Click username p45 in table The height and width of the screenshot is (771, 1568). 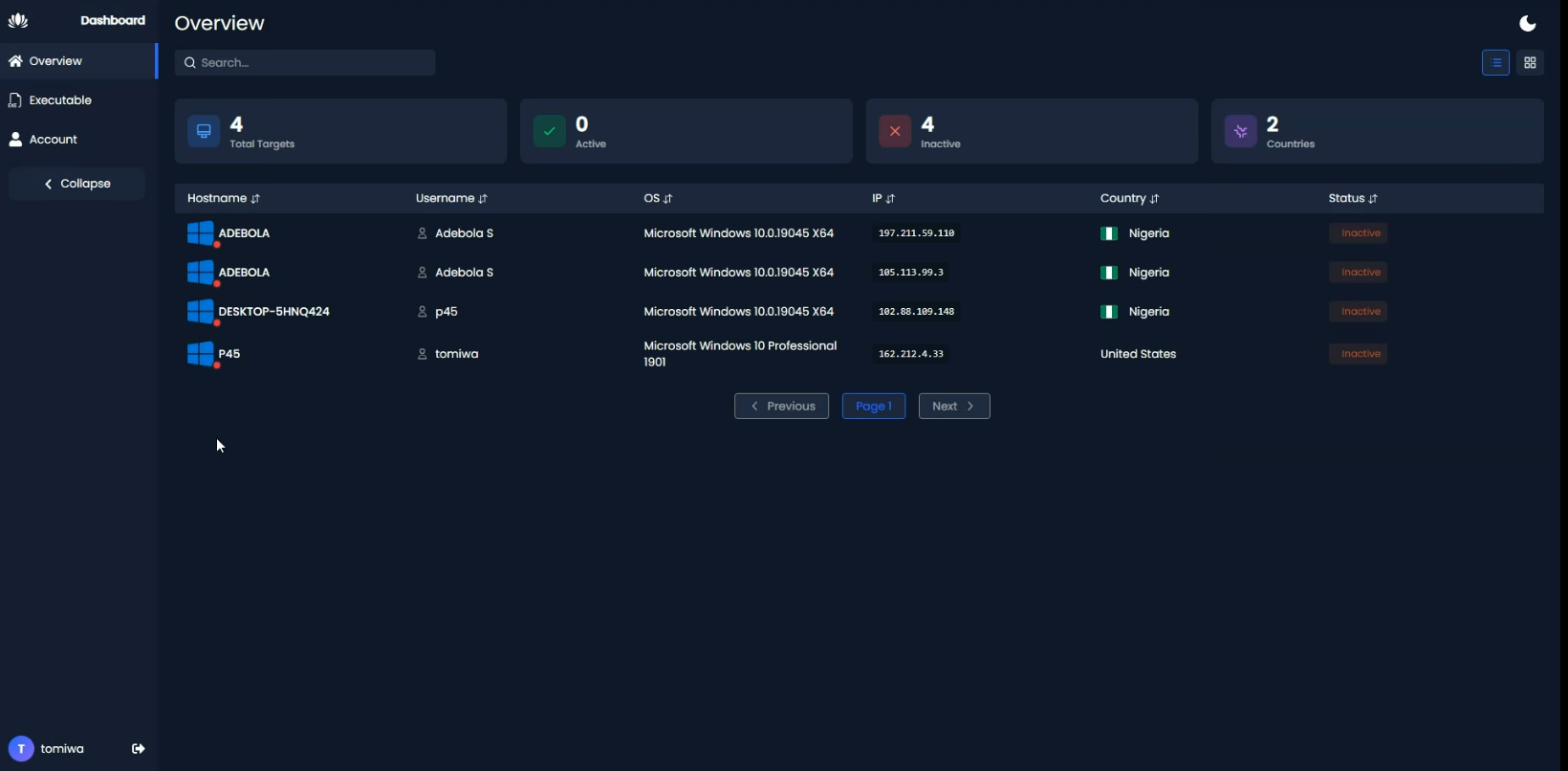tap(446, 312)
